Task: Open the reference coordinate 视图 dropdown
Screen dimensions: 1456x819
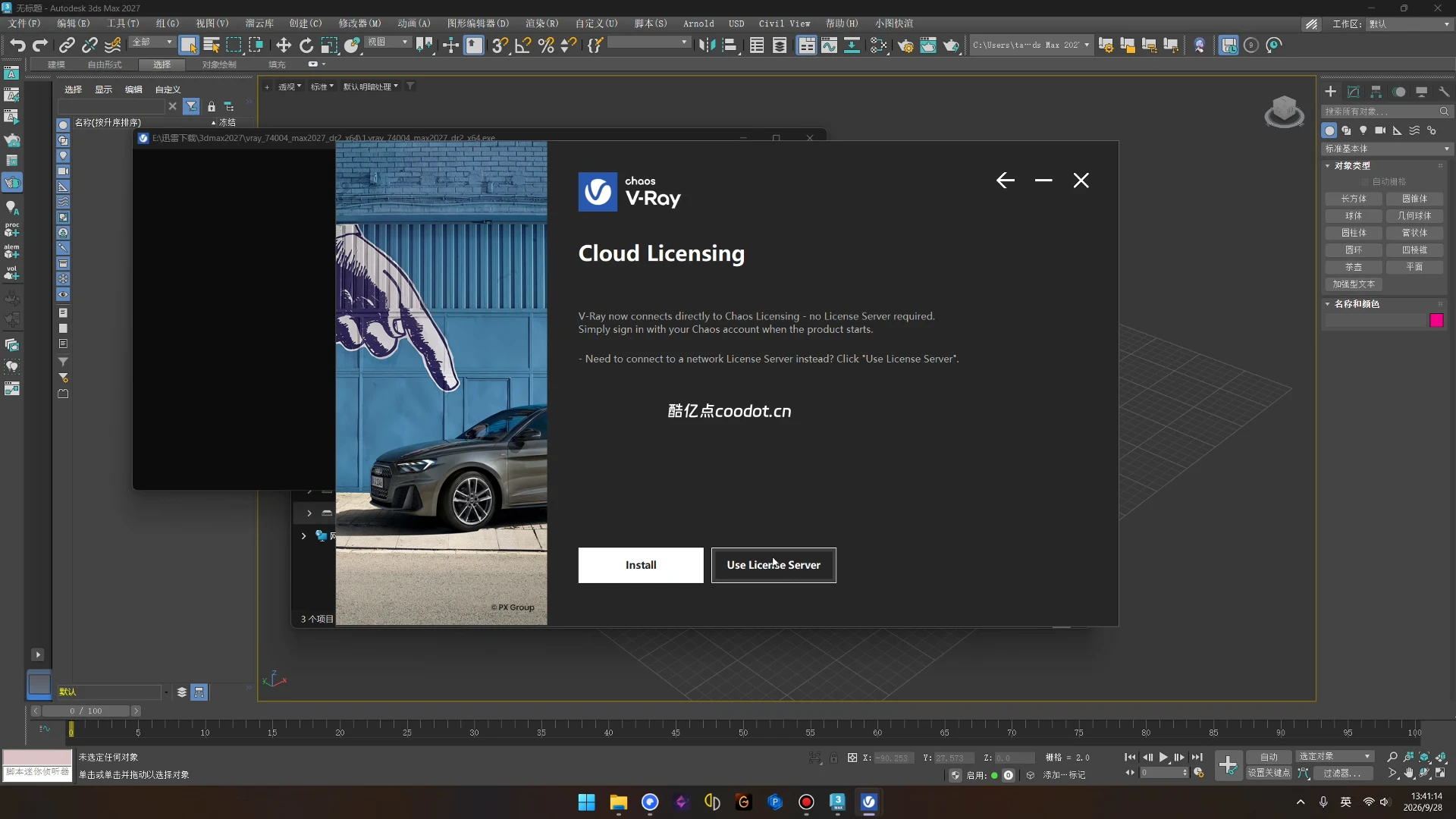Action: [x=388, y=42]
